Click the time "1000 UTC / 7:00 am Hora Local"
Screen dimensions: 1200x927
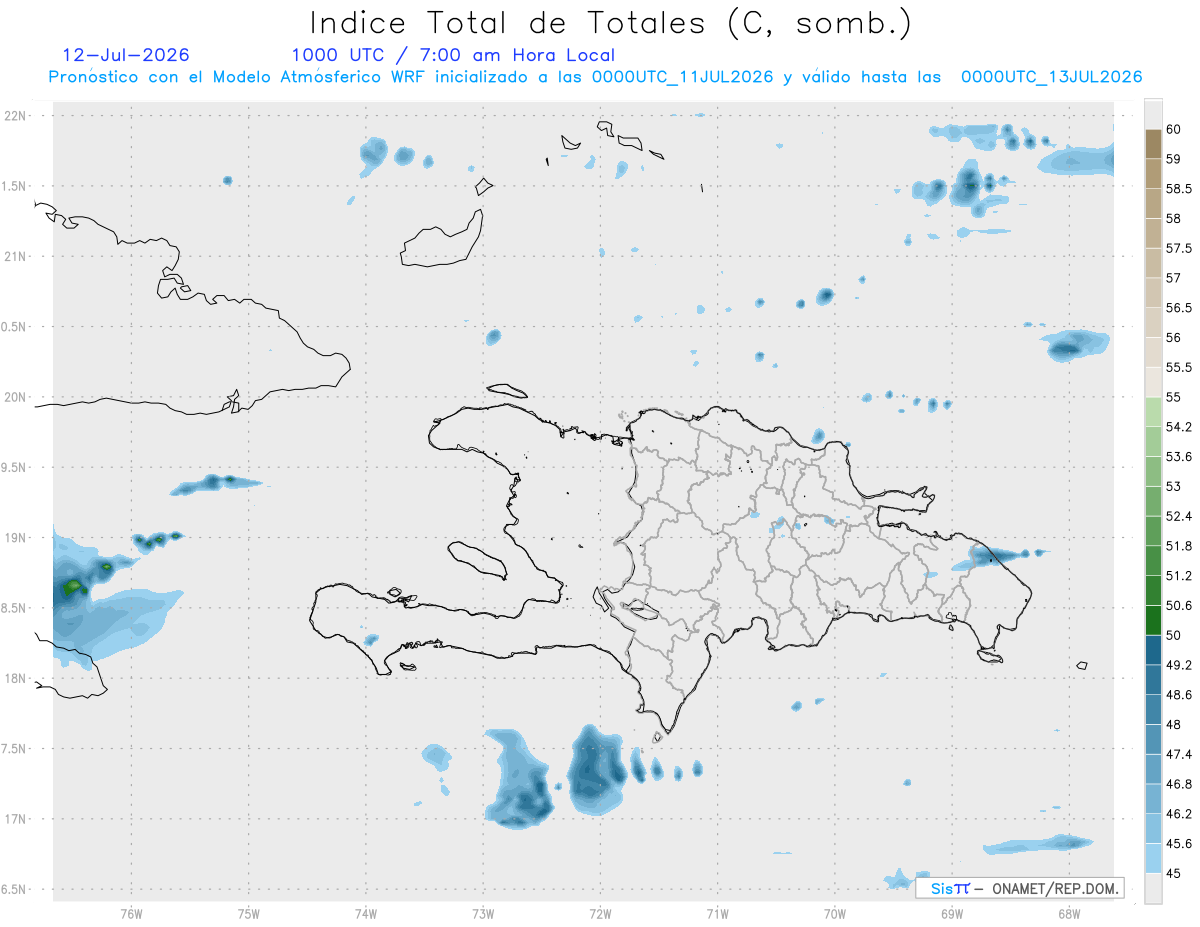click(x=453, y=55)
